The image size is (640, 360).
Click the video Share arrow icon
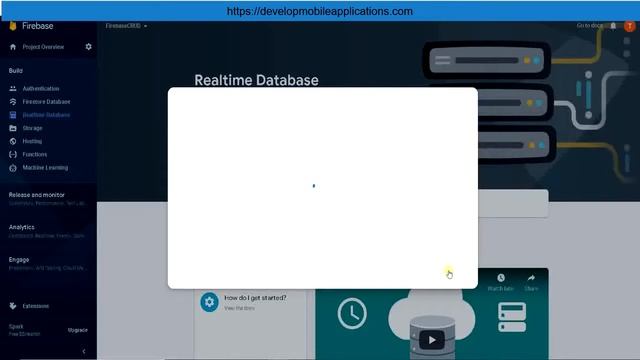[x=531, y=278]
